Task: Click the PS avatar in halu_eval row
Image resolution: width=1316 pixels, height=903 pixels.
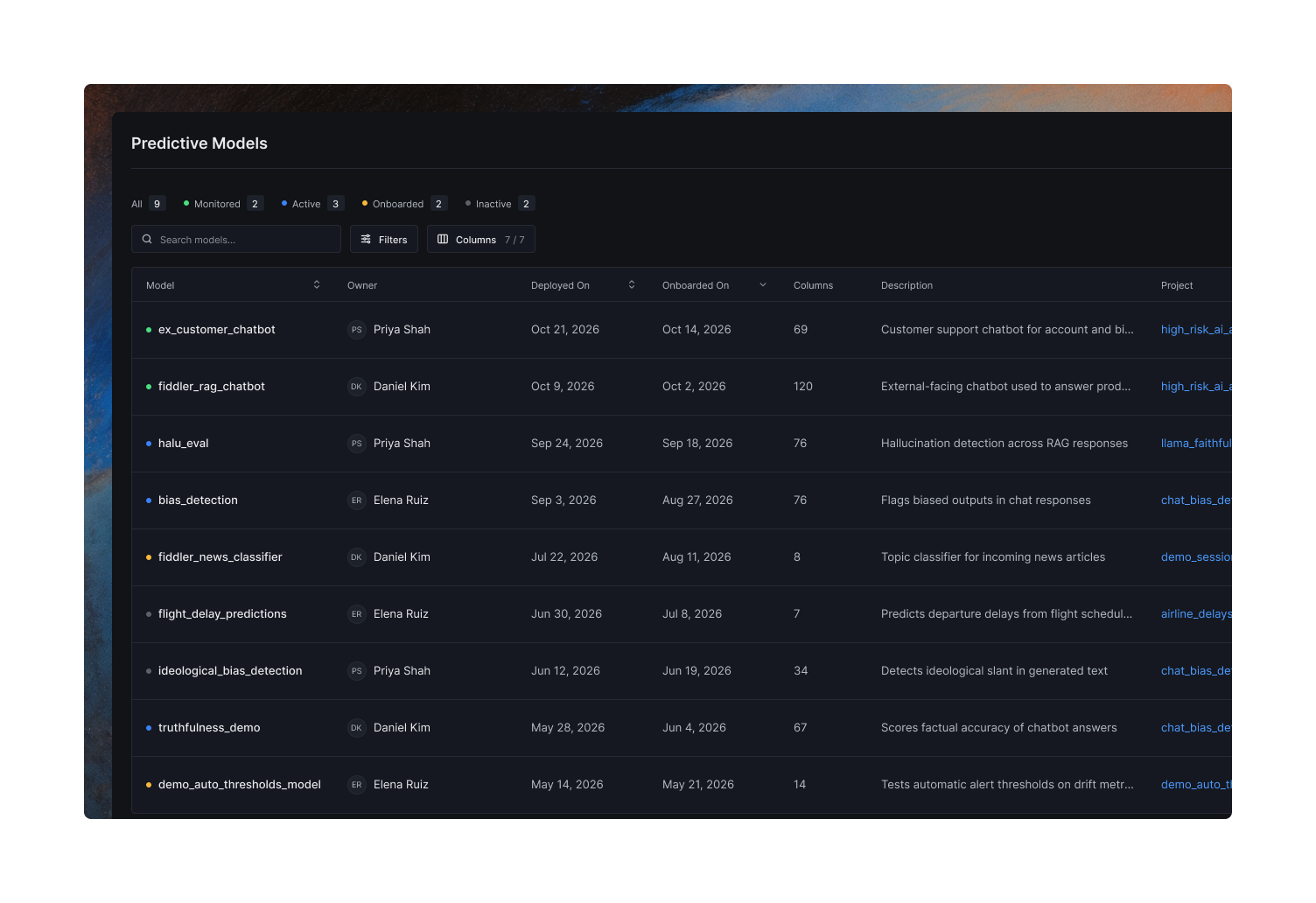Action: click(x=356, y=444)
